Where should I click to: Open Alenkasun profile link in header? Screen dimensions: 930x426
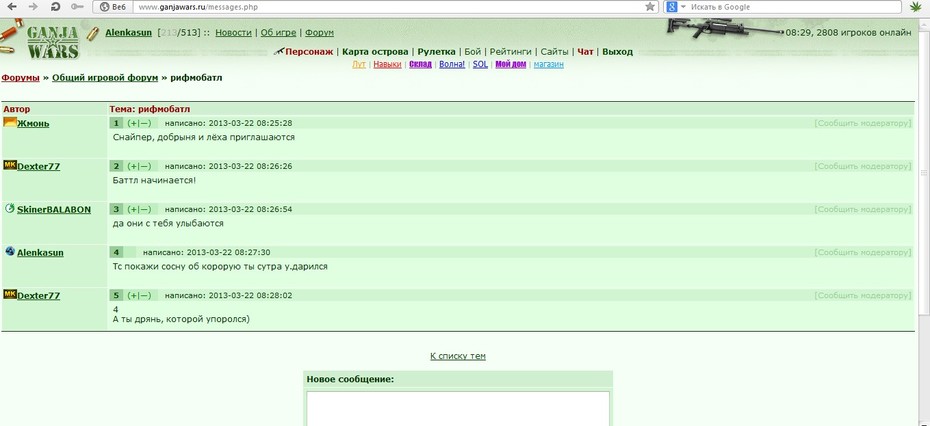click(129, 33)
